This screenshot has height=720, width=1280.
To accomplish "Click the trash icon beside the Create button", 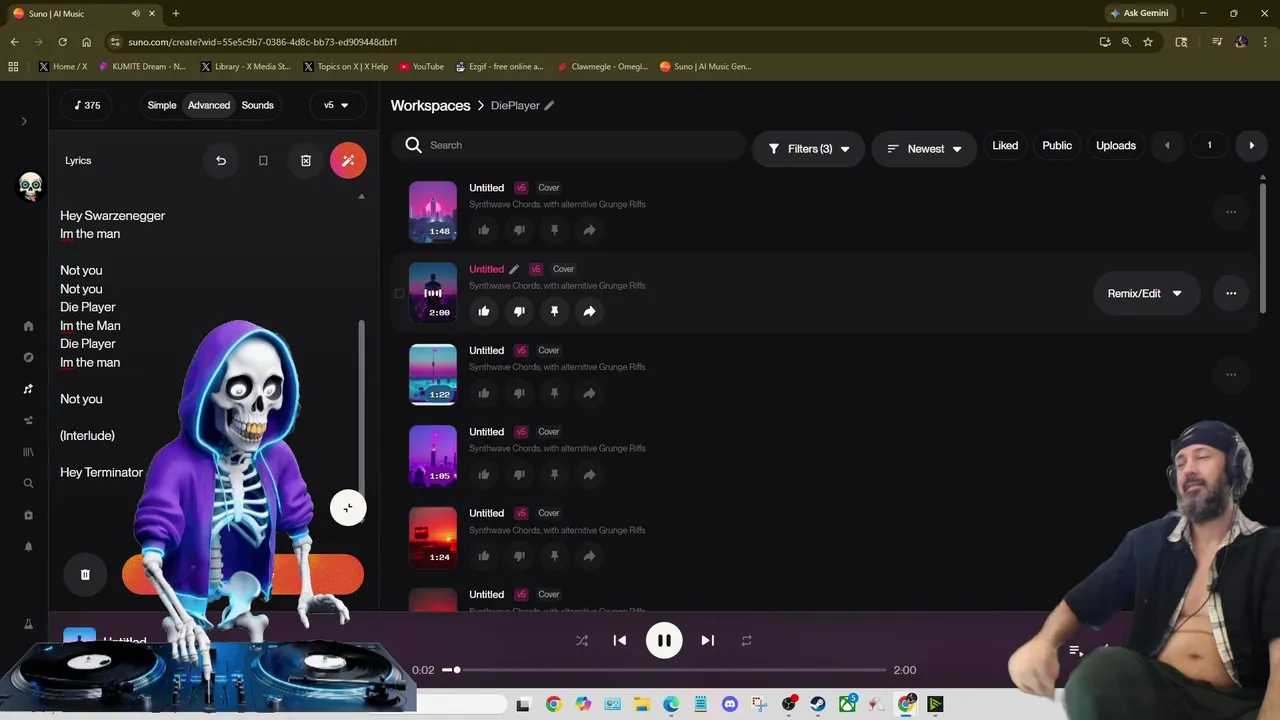I will 85,574.
